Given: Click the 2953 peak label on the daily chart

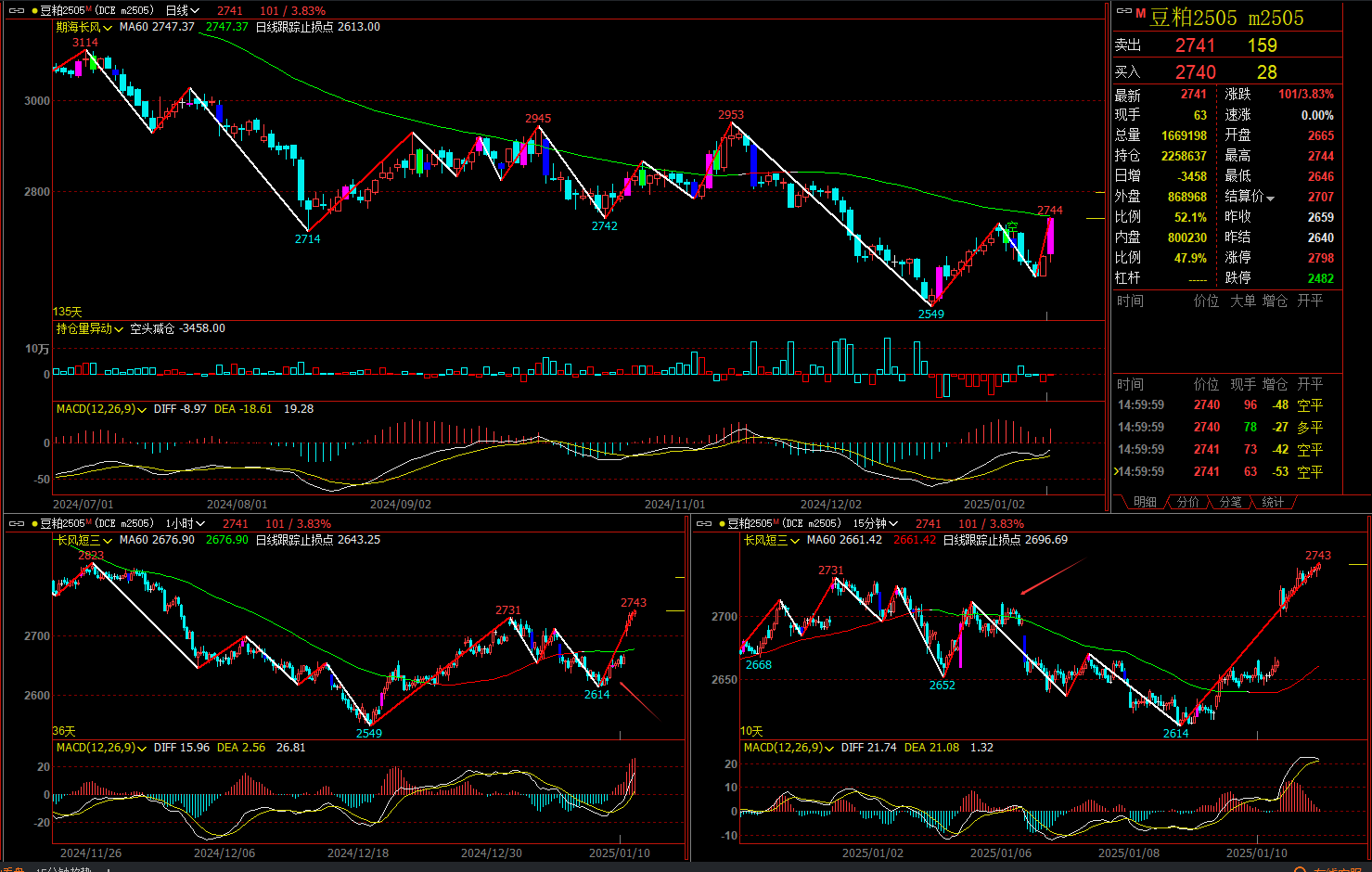Looking at the screenshot, I should click(x=731, y=115).
